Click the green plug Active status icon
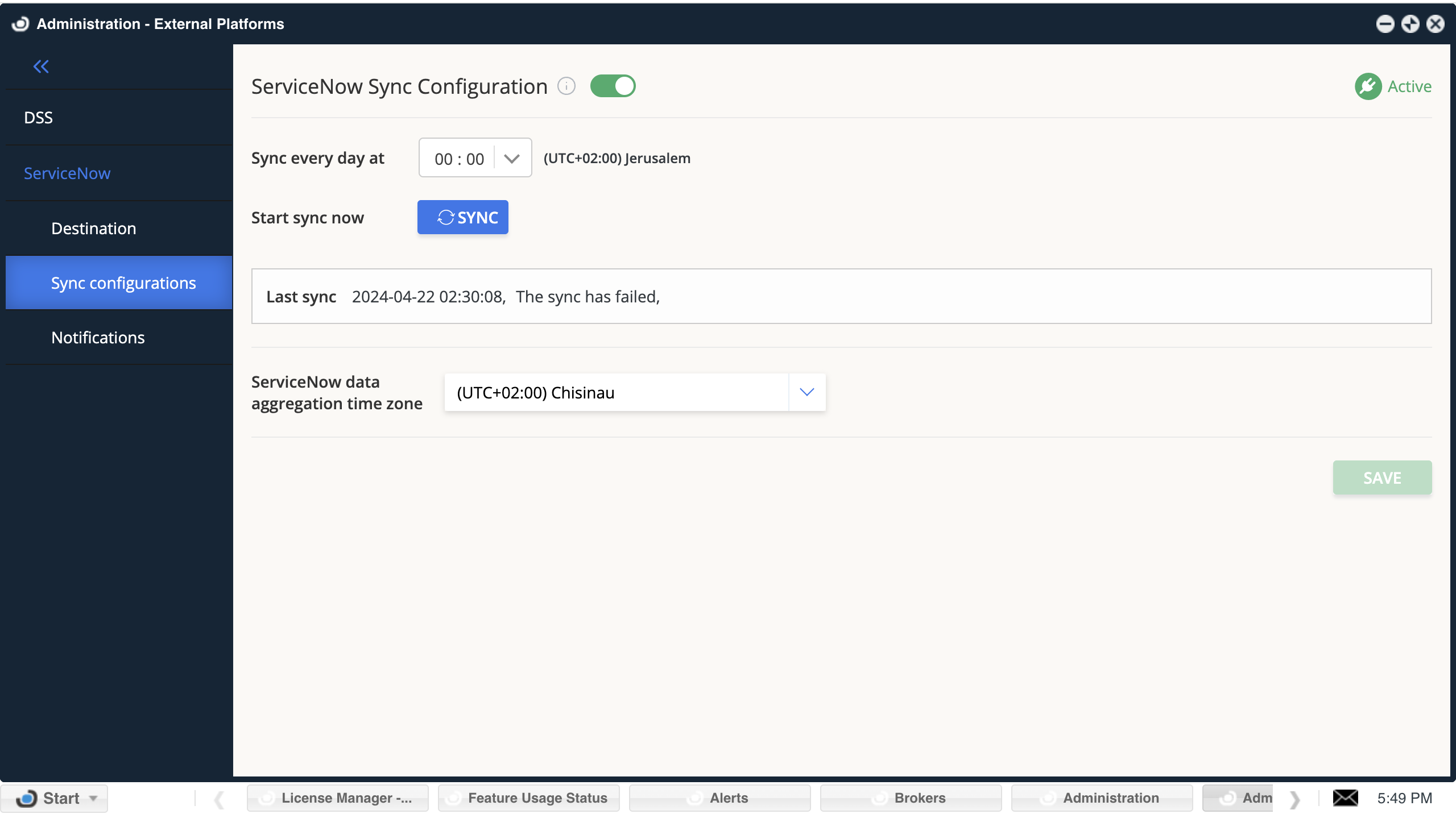 pyautogui.click(x=1368, y=86)
